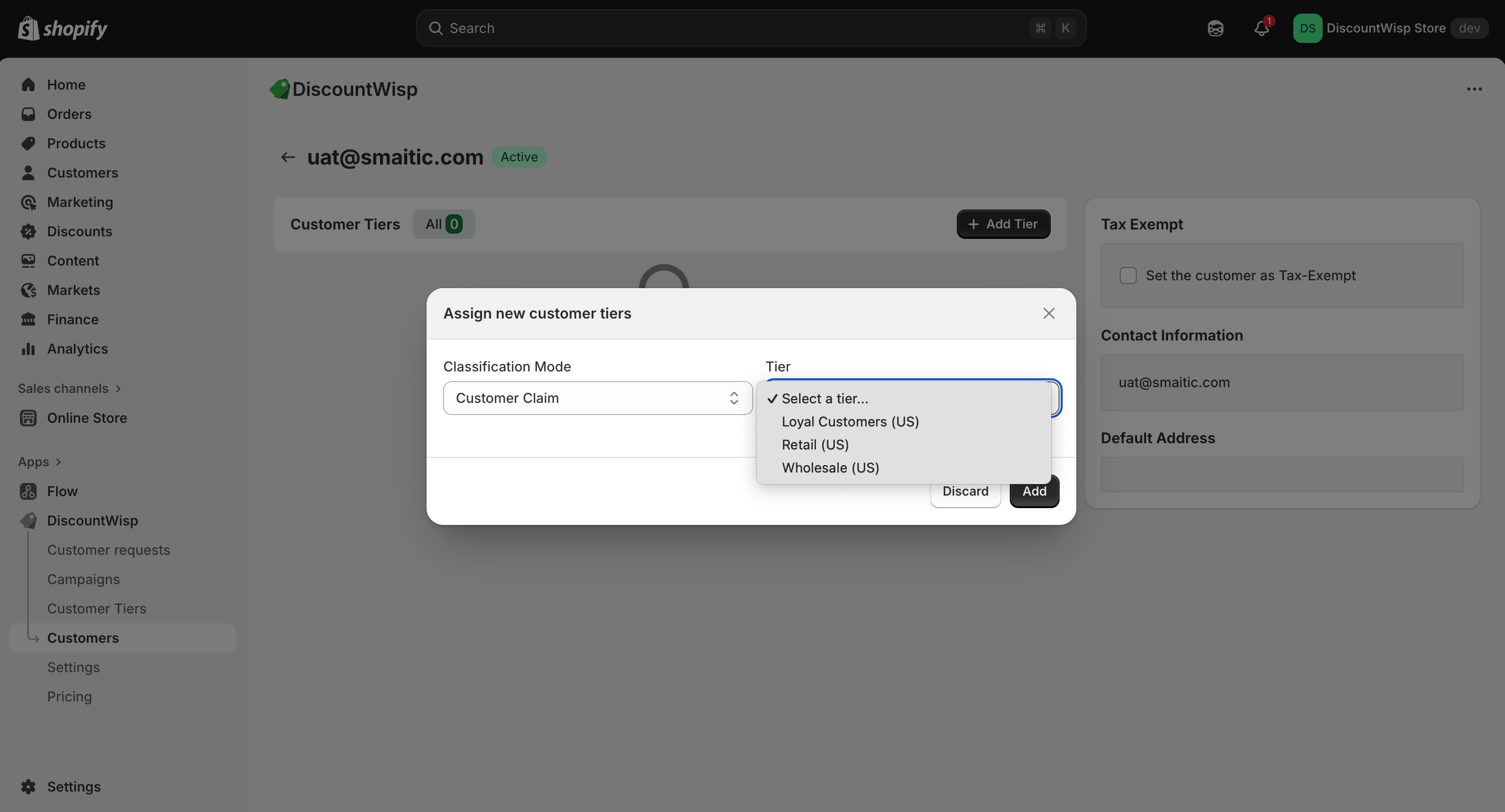Choose Wholesale (US) from tier list

click(x=830, y=468)
